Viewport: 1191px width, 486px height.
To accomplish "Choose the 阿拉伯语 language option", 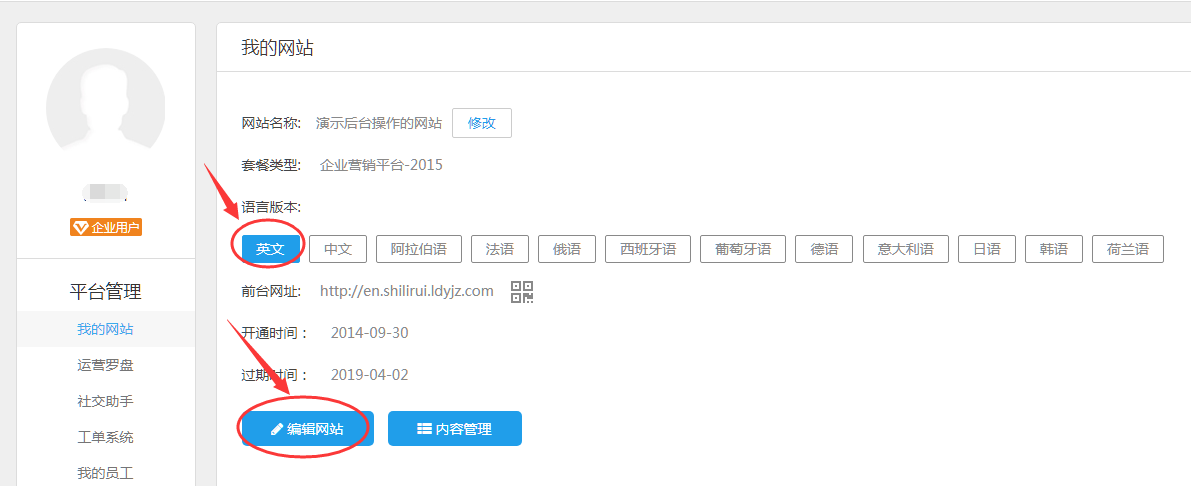I will click(x=418, y=249).
